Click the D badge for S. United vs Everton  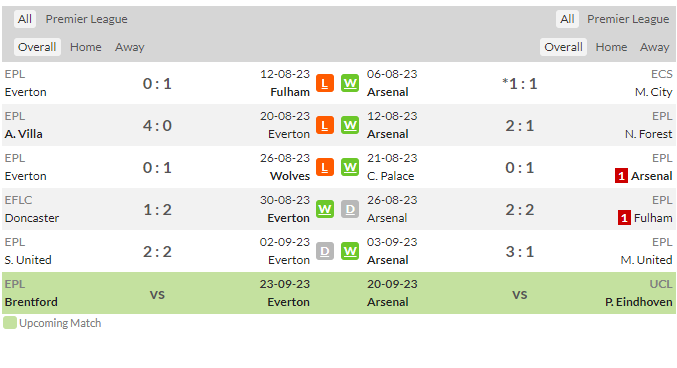coord(325,251)
